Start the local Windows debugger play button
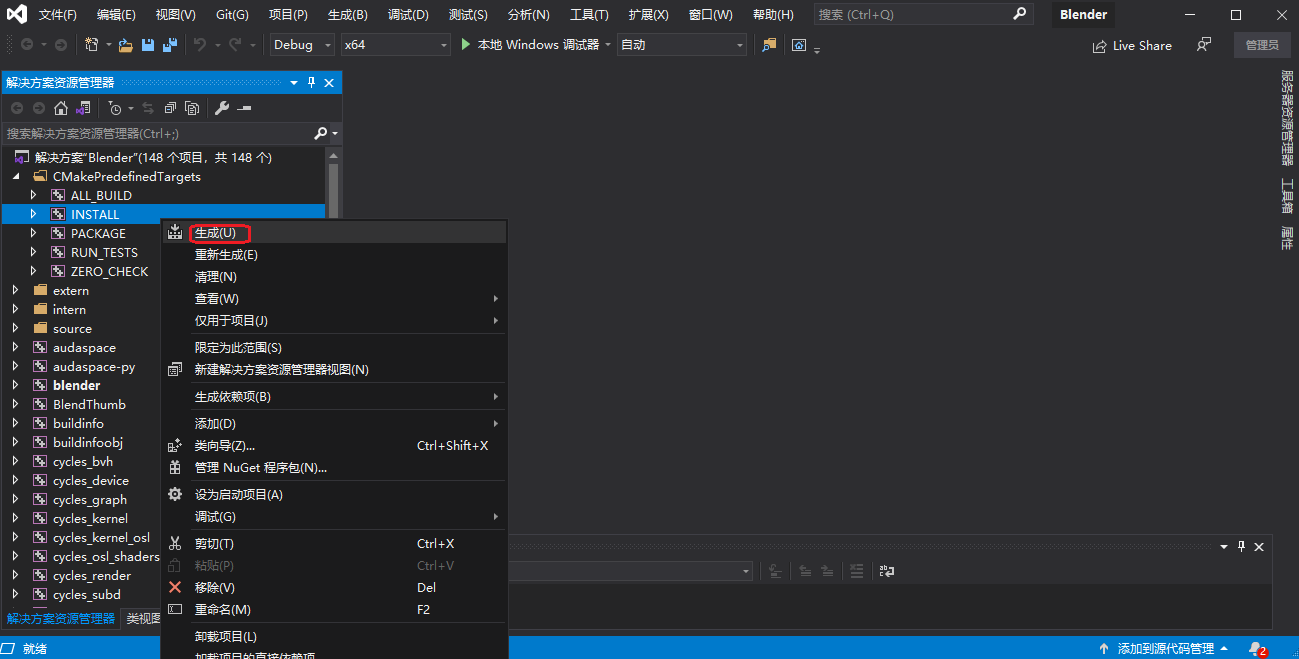This screenshot has height=659, width=1299. (x=466, y=45)
